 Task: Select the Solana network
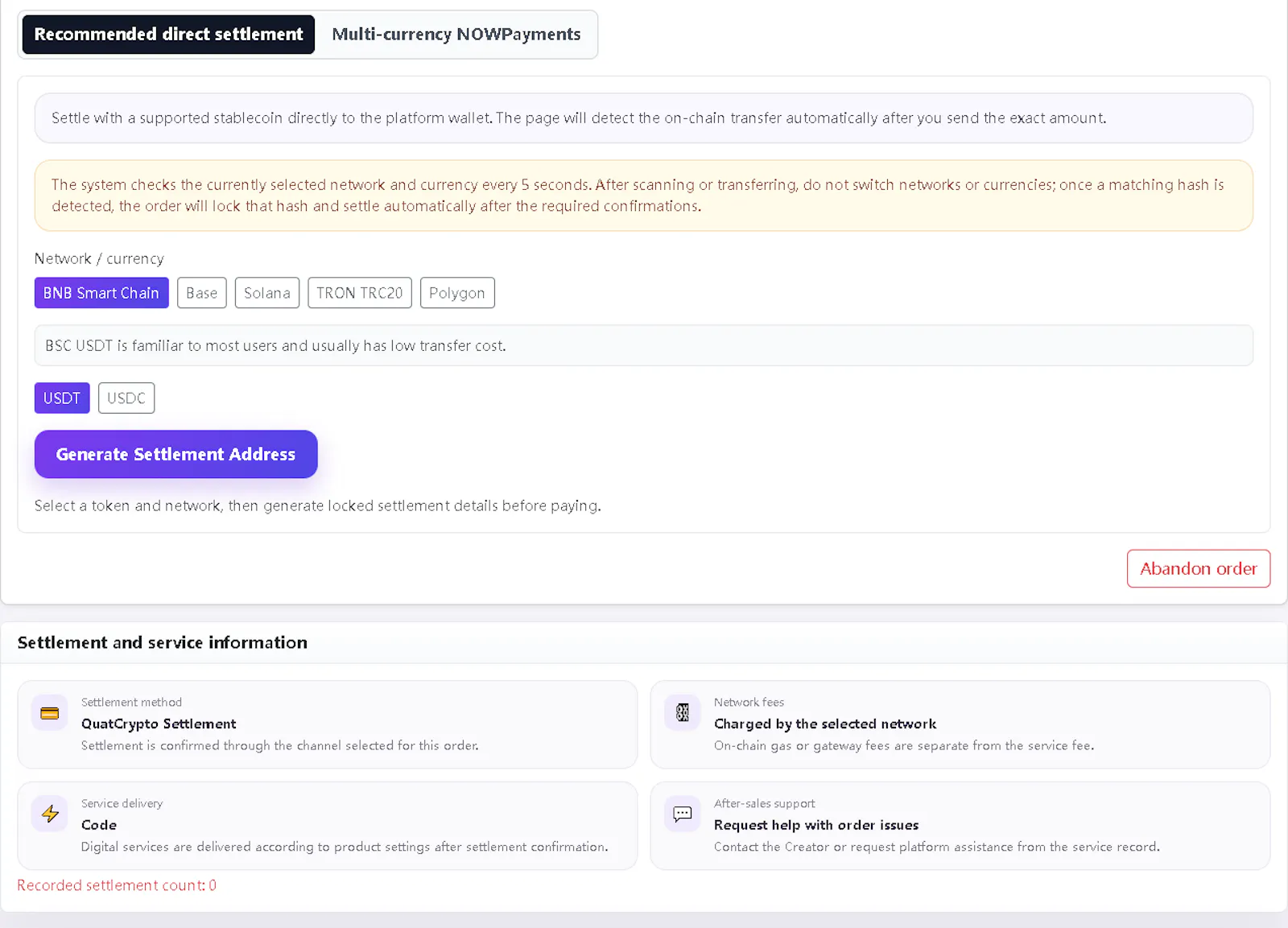[x=267, y=293]
